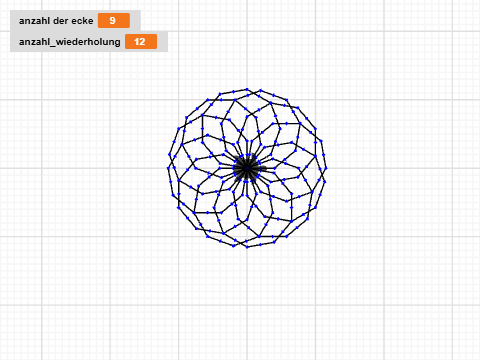Select the "anzahl_wiederholung" variable label

click(x=70, y=42)
